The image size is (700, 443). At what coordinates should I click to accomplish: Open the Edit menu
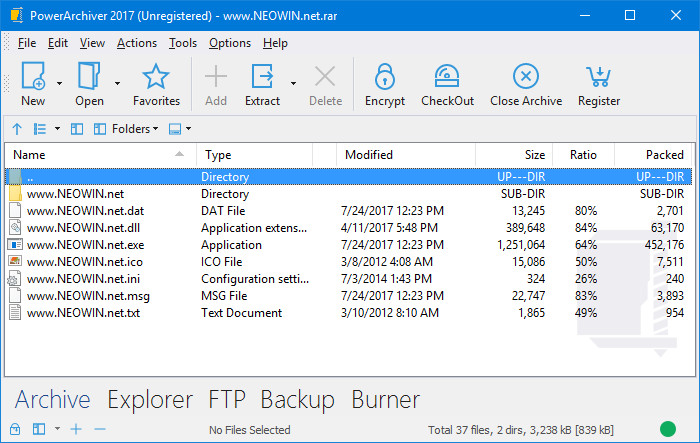click(x=58, y=43)
